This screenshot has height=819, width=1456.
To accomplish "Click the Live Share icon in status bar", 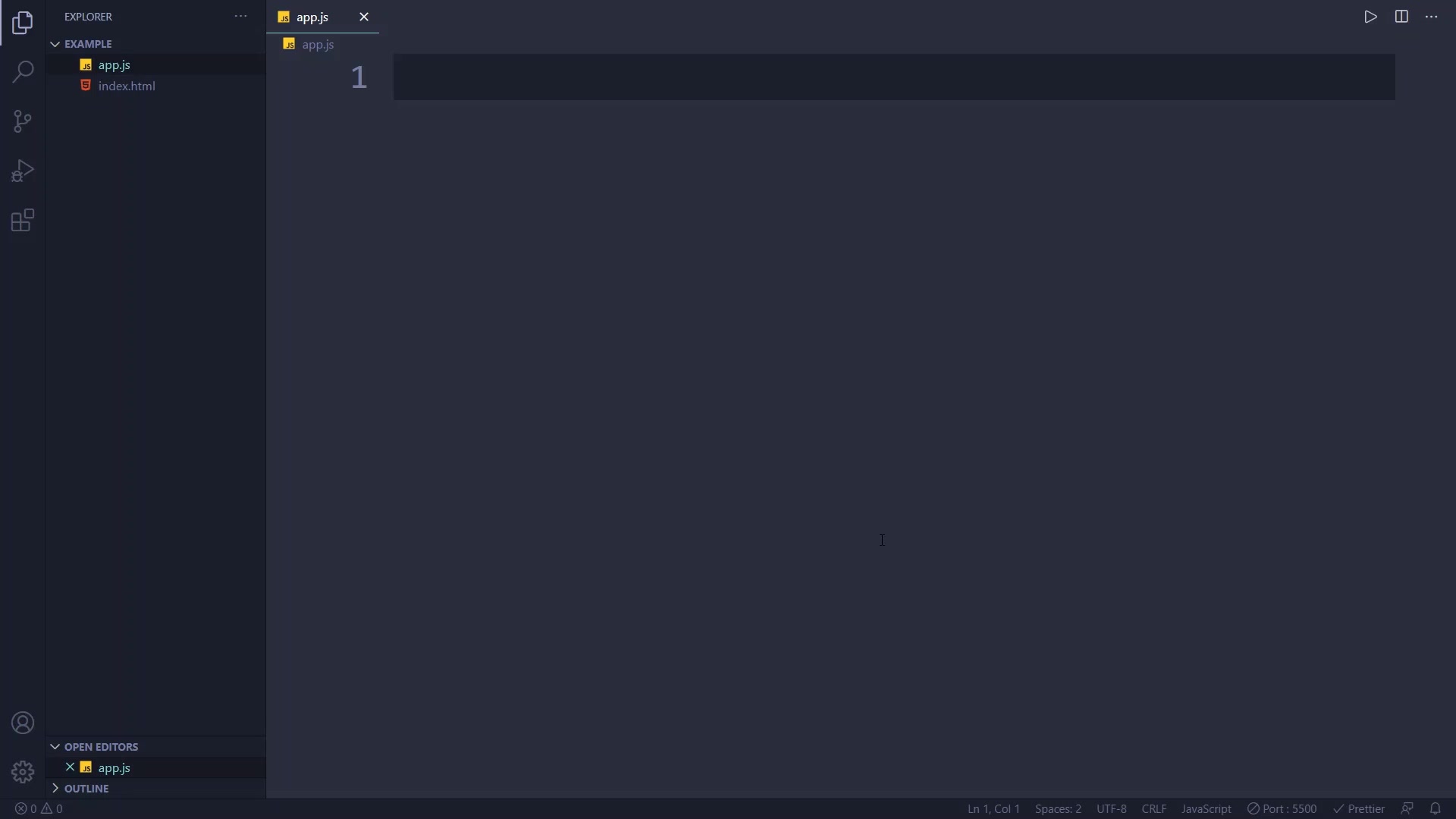I will [x=1407, y=808].
